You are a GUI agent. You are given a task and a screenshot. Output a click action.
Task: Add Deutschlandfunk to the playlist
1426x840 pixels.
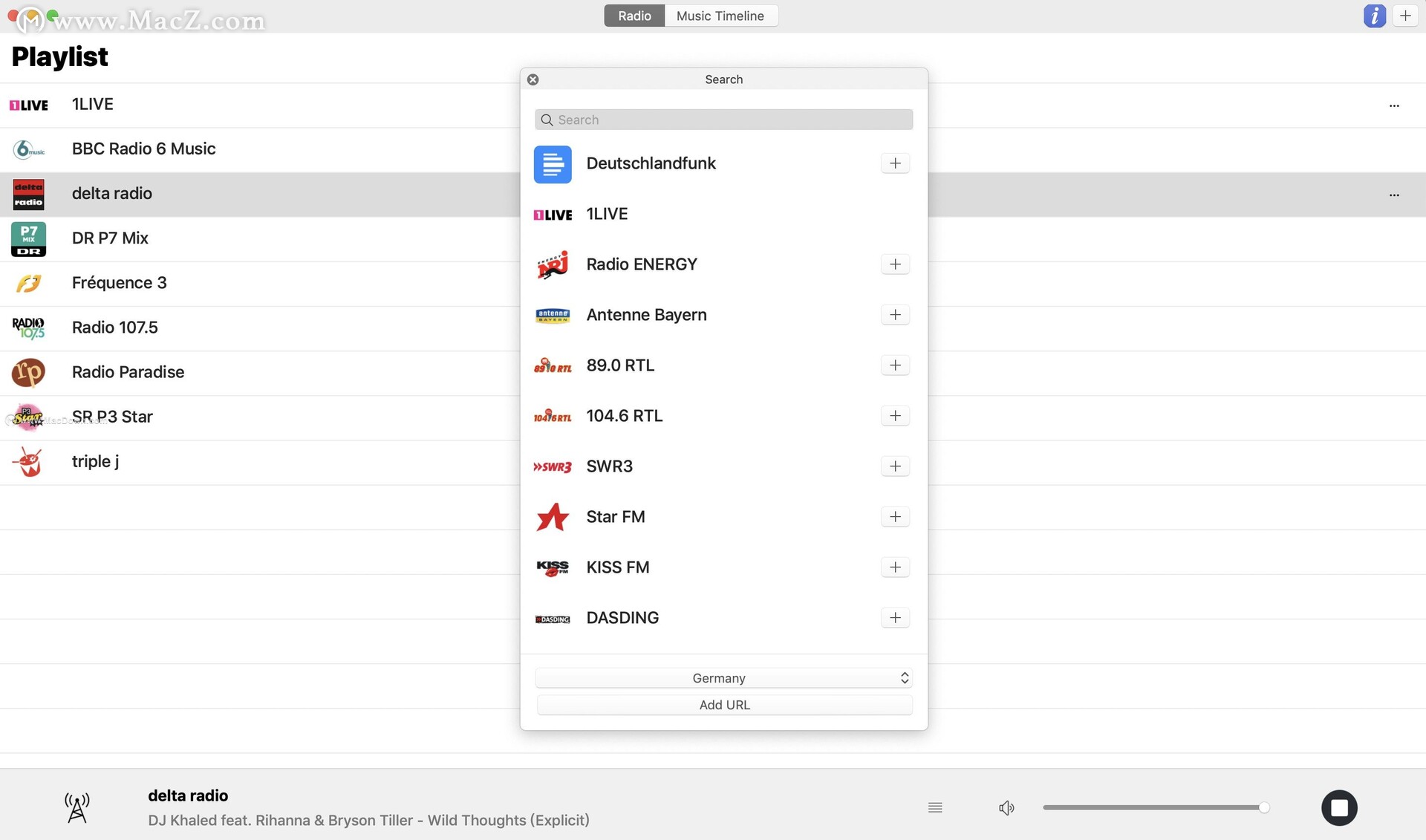895,163
